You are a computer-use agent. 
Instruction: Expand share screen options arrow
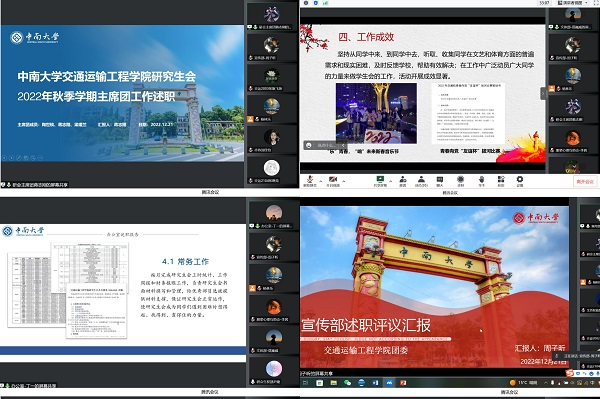(391, 181)
